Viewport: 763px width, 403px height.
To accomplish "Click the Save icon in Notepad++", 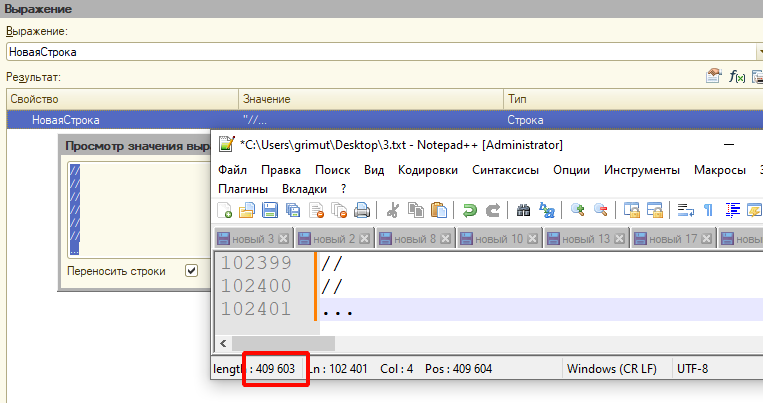I will pyautogui.click(x=270, y=210).
